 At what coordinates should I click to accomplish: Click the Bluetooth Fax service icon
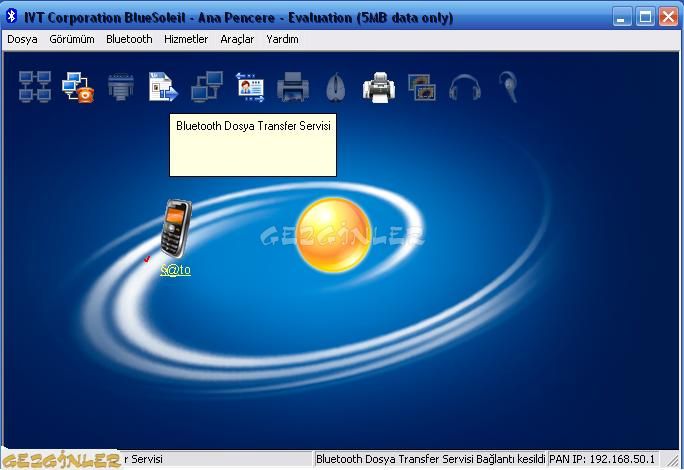pyautogui.click(x=379, y=87)
